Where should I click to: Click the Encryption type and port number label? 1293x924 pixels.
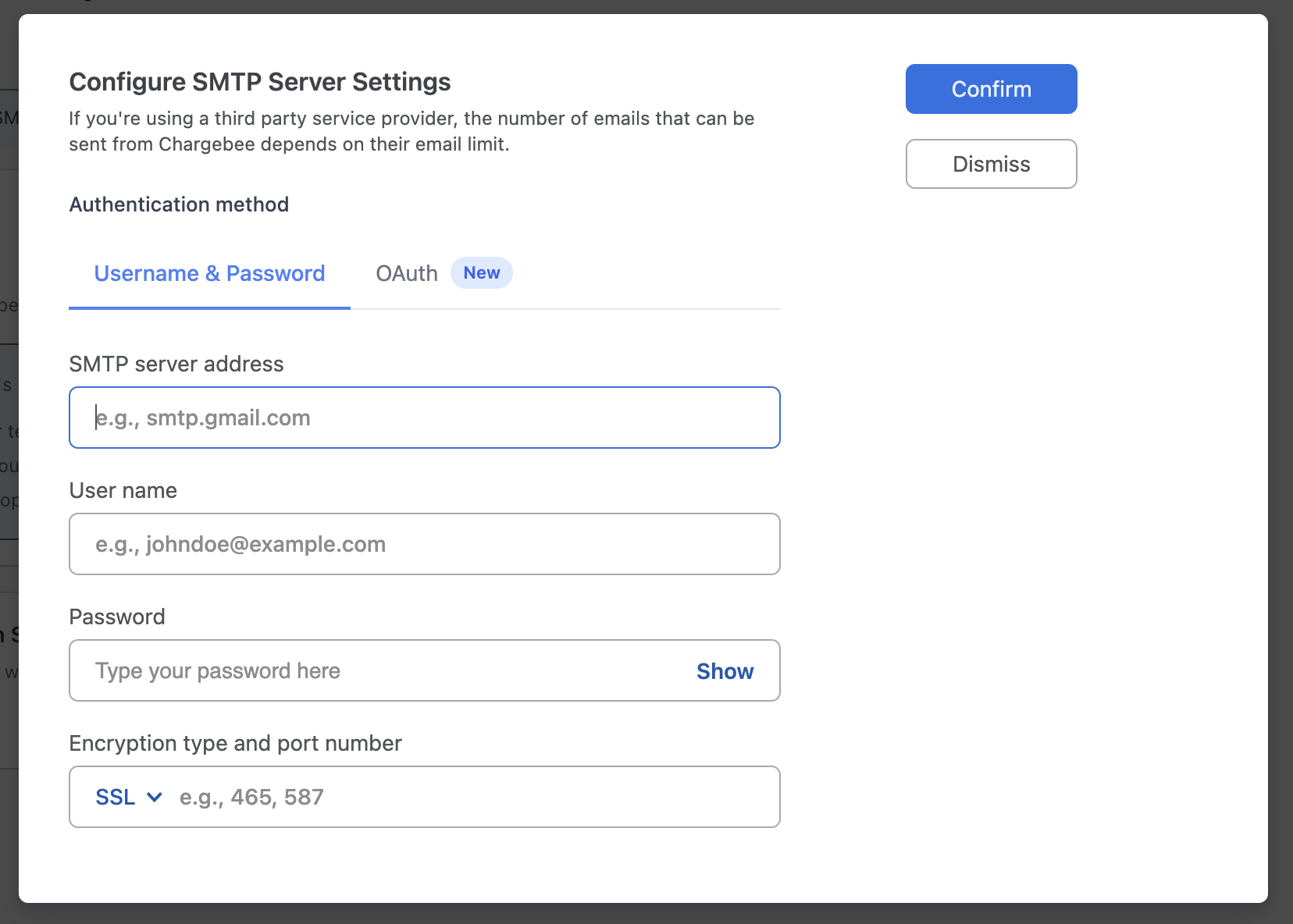(234, 743)
